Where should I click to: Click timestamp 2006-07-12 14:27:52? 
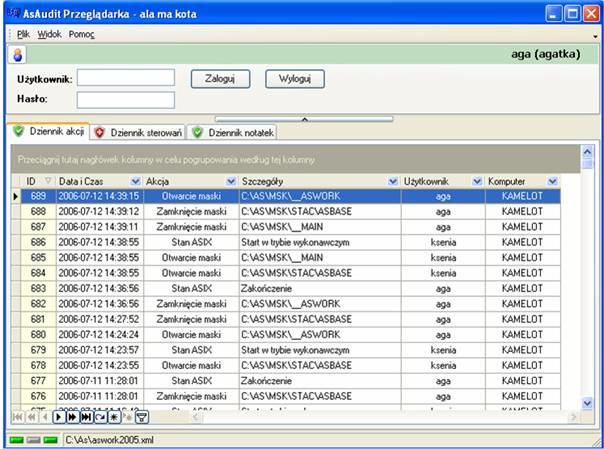pyautogui.click(x=99, y=319)
